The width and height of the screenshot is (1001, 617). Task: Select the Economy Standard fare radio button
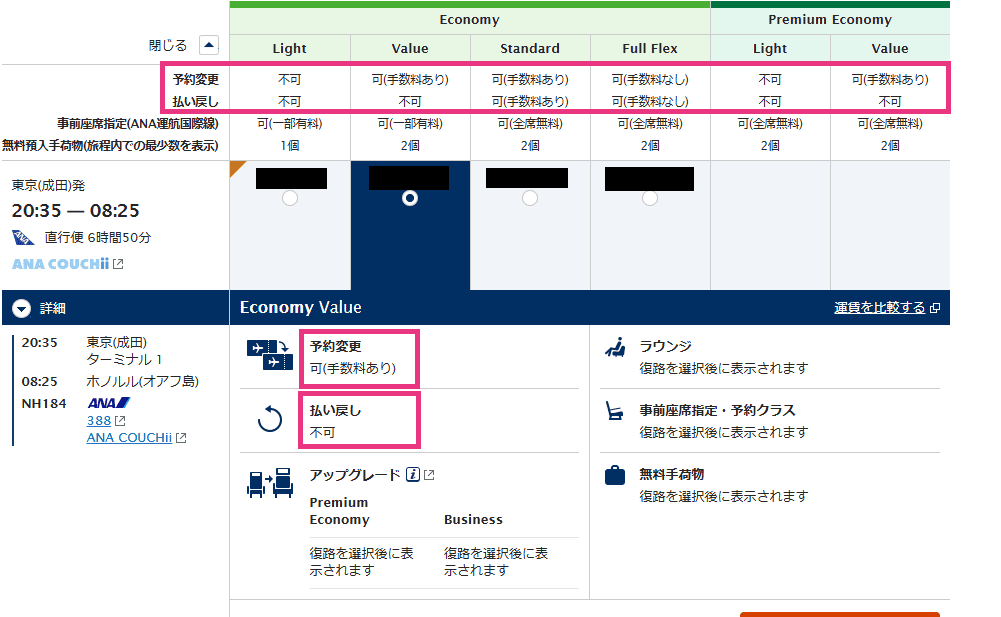click(529, 199)
